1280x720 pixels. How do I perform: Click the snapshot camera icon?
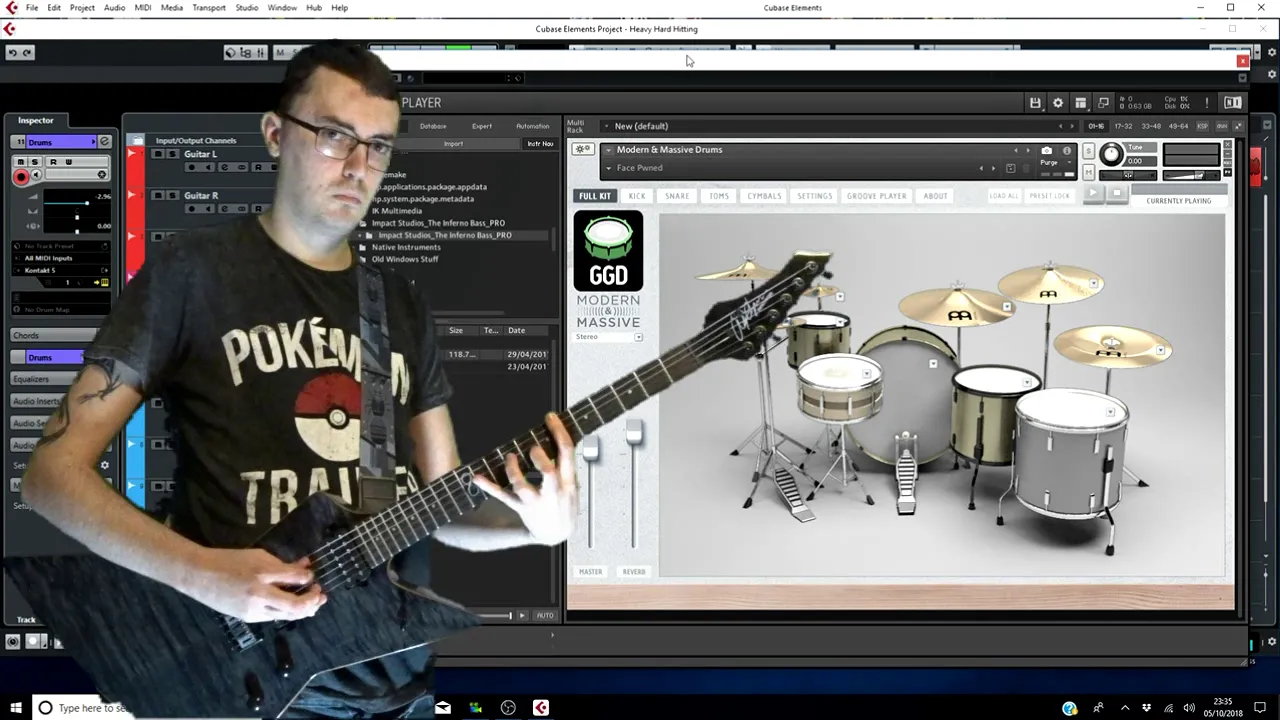(1047, 151)
